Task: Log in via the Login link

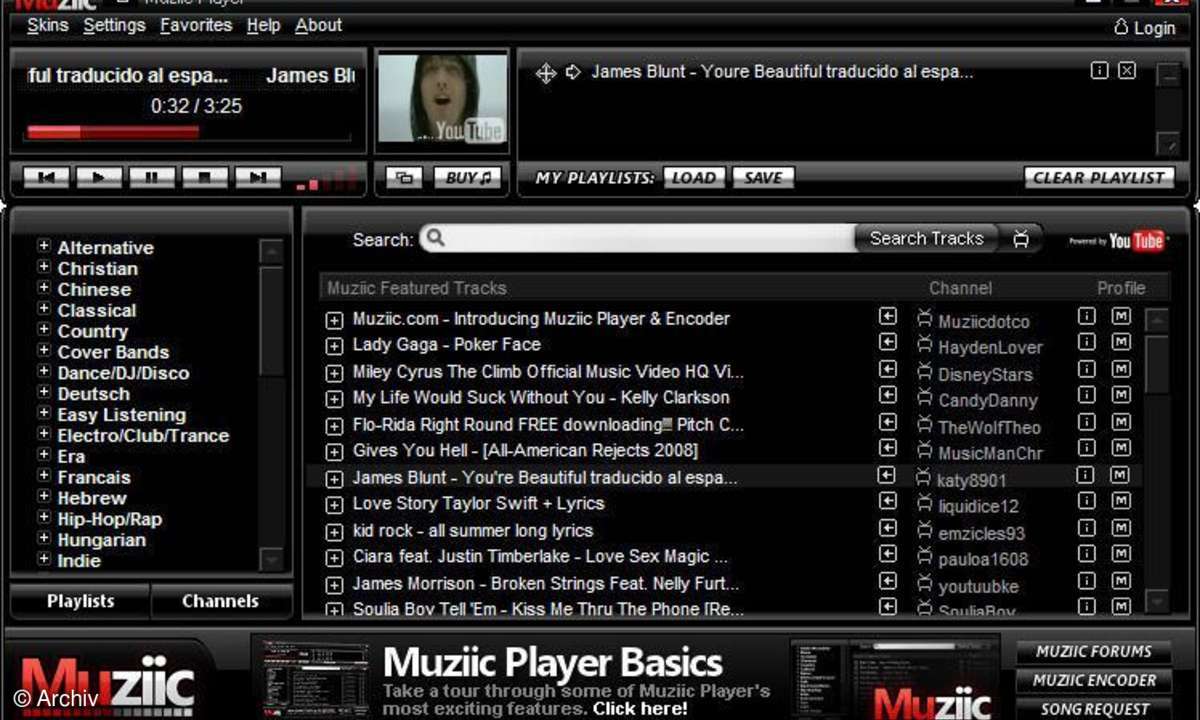Action: 1145,28
